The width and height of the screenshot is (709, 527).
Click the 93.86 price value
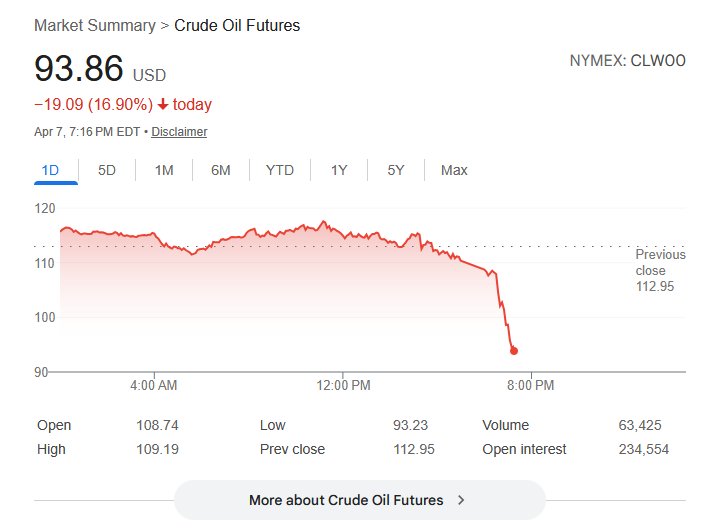(x=79, y=69)
